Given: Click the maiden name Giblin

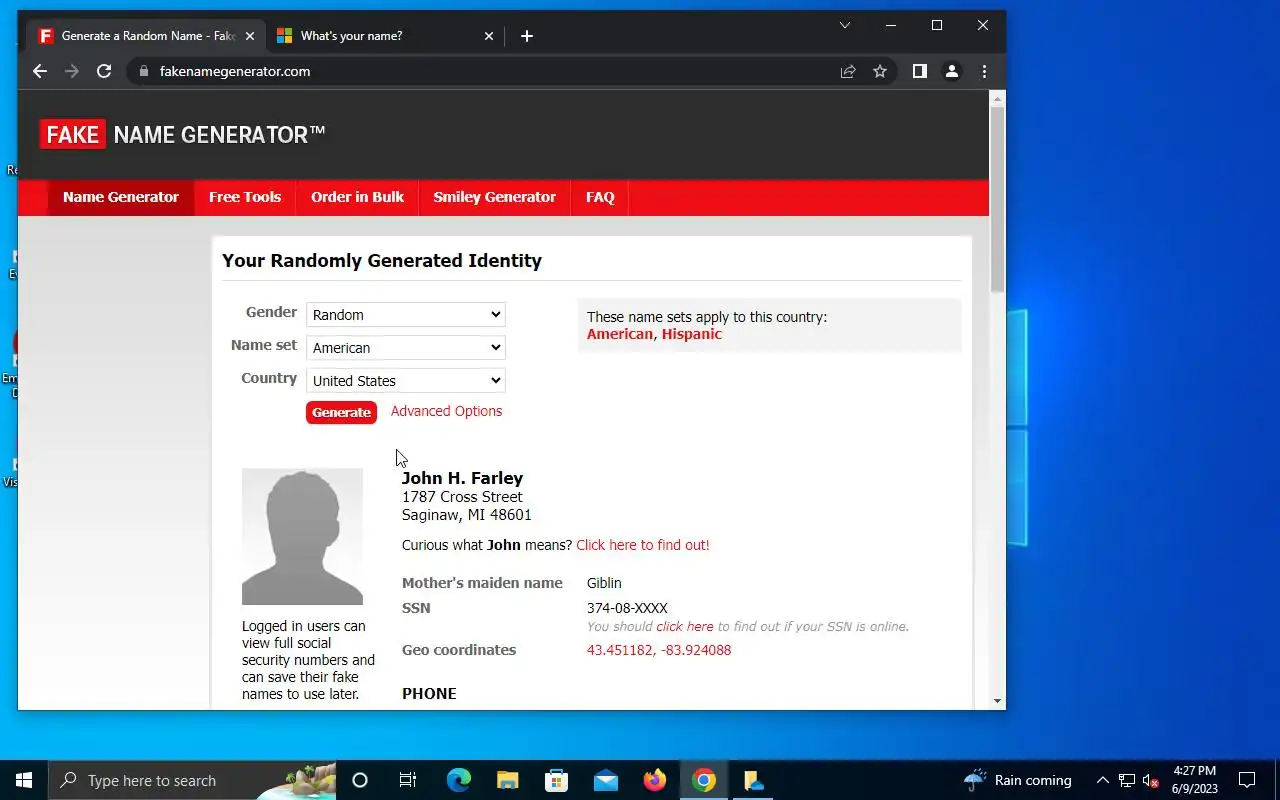Looking at the screenshot, I should [x=604, y=583].
